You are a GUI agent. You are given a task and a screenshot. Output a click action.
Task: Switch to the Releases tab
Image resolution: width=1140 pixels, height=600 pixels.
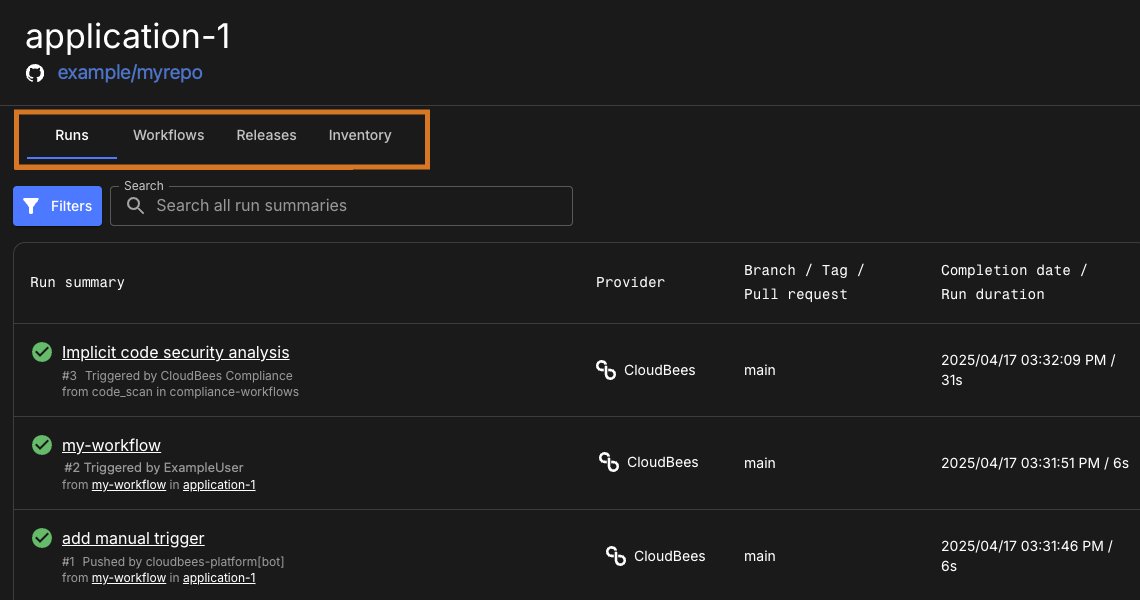[266, 135]
